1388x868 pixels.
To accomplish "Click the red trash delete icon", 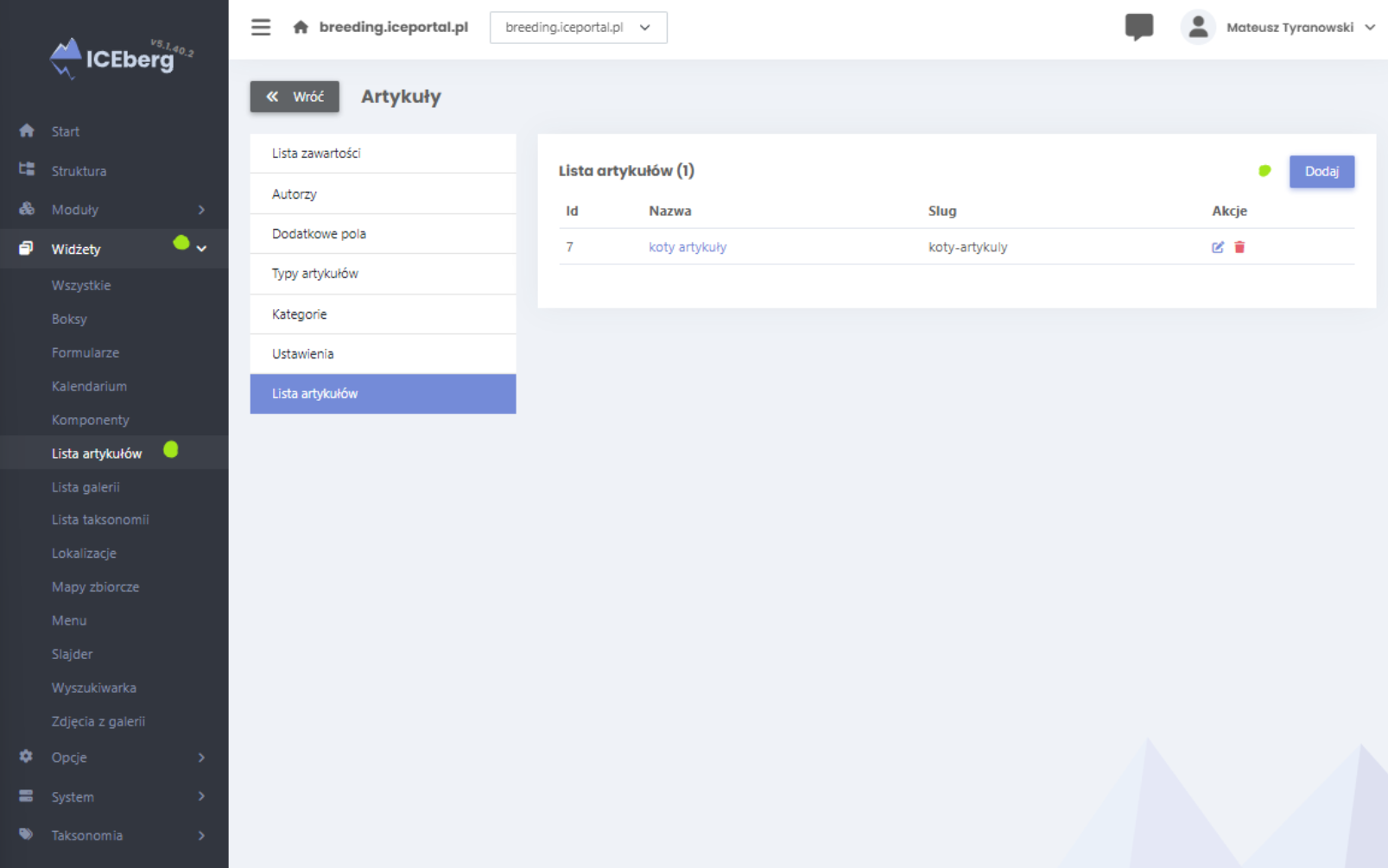I will pyautogui.click(x=1239, y=247).
